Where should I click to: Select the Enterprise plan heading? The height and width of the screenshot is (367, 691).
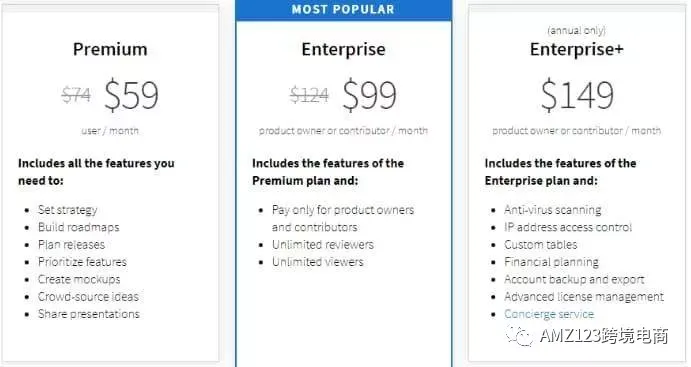pos(343,49)
